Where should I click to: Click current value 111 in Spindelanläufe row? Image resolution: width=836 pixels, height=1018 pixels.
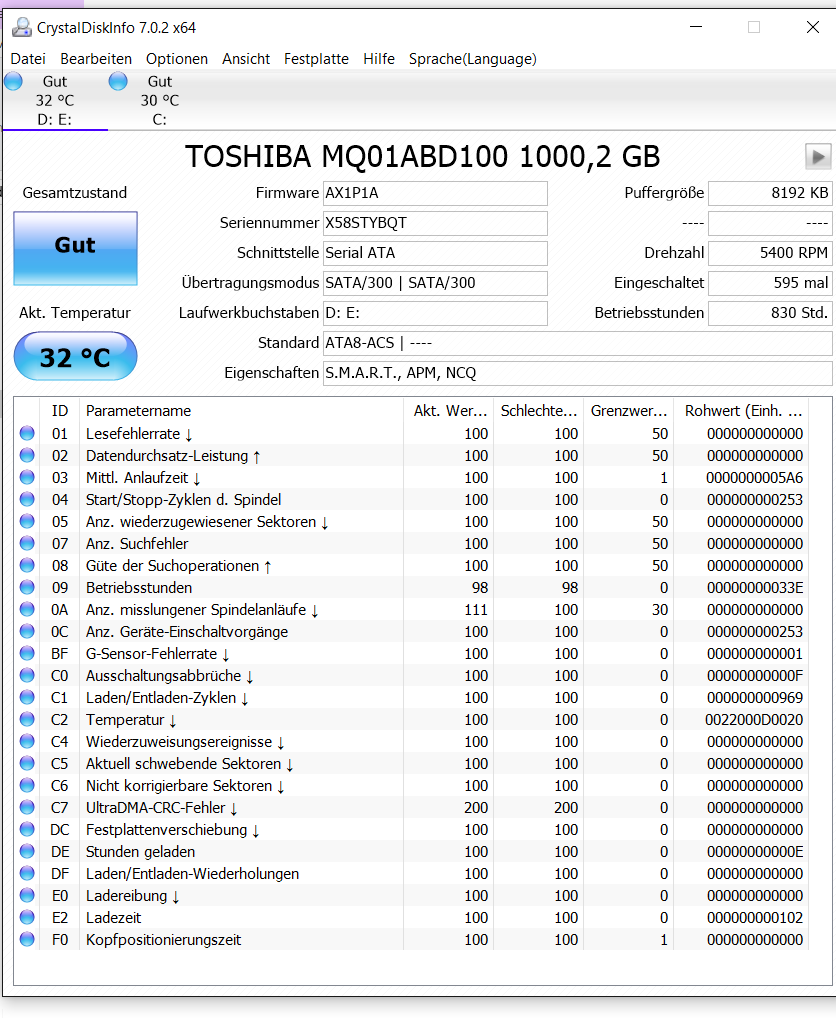(x=476, y=610)
